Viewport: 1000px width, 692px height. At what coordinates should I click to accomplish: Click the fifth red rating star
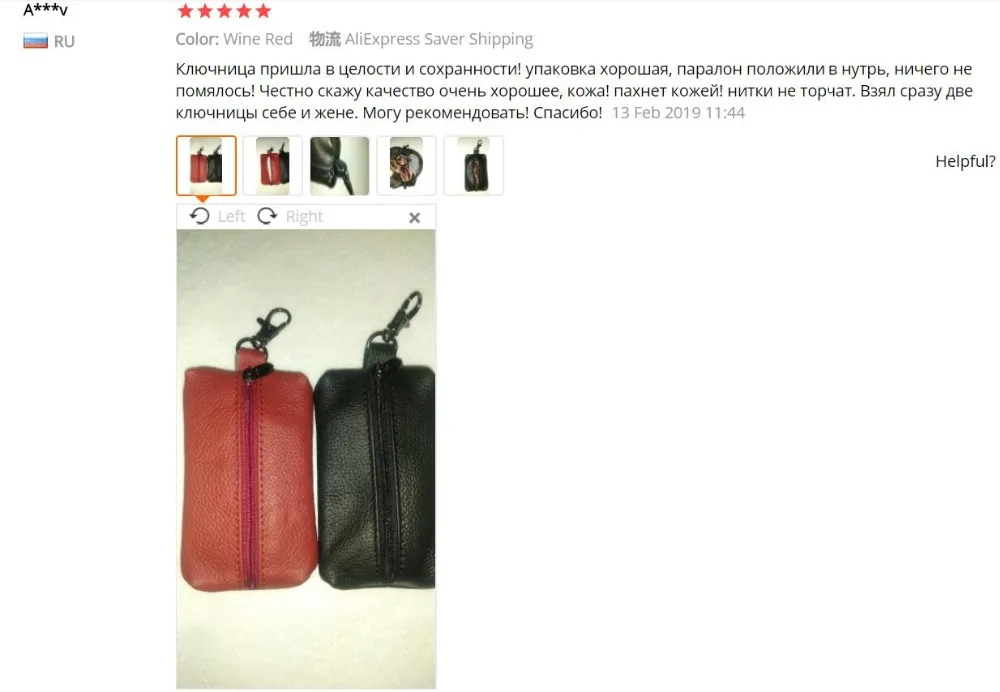(x=263, y=11)
